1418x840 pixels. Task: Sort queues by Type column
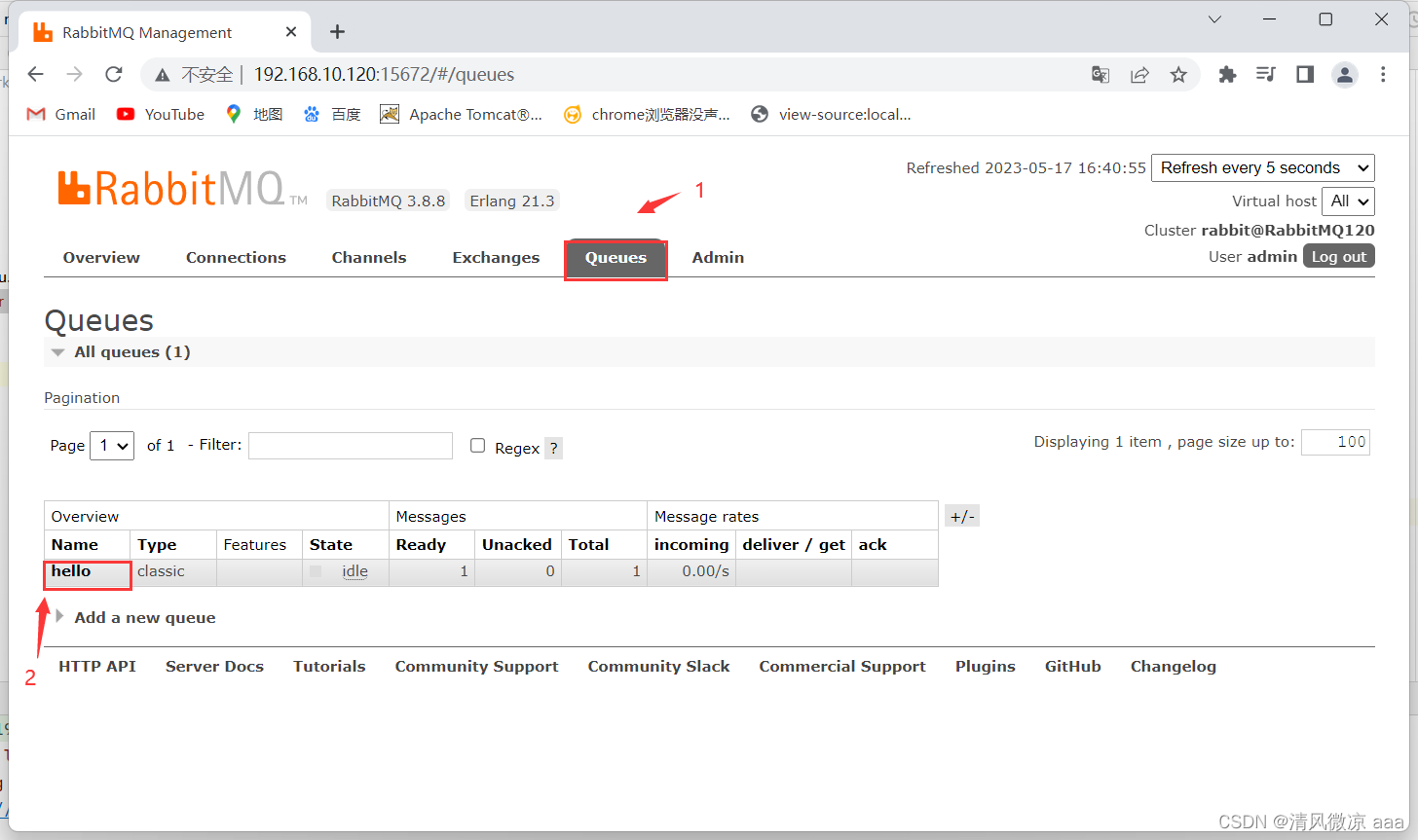pos(157,545)
